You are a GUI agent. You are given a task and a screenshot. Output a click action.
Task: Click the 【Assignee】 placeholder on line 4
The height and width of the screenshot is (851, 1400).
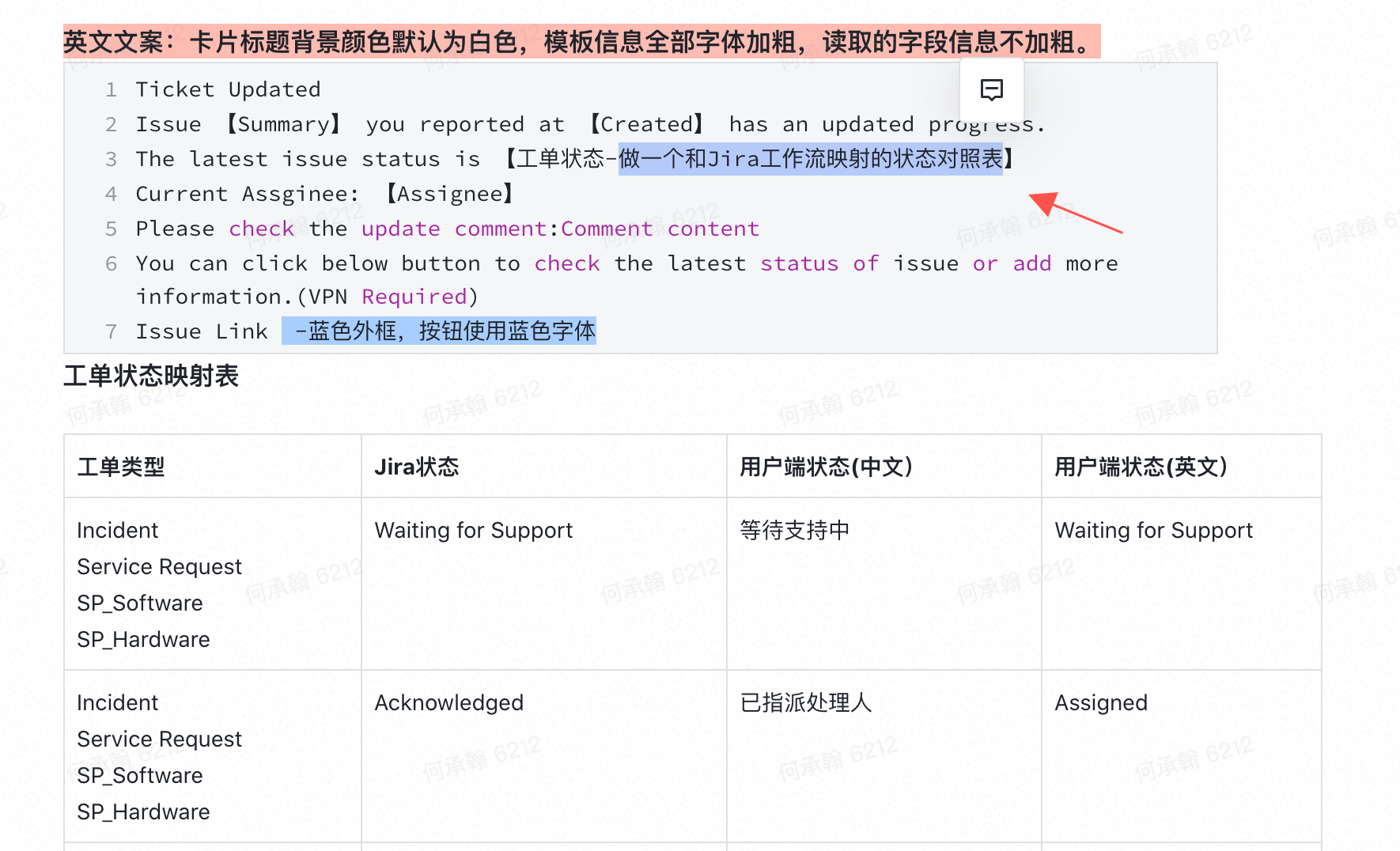coord(449,194)
